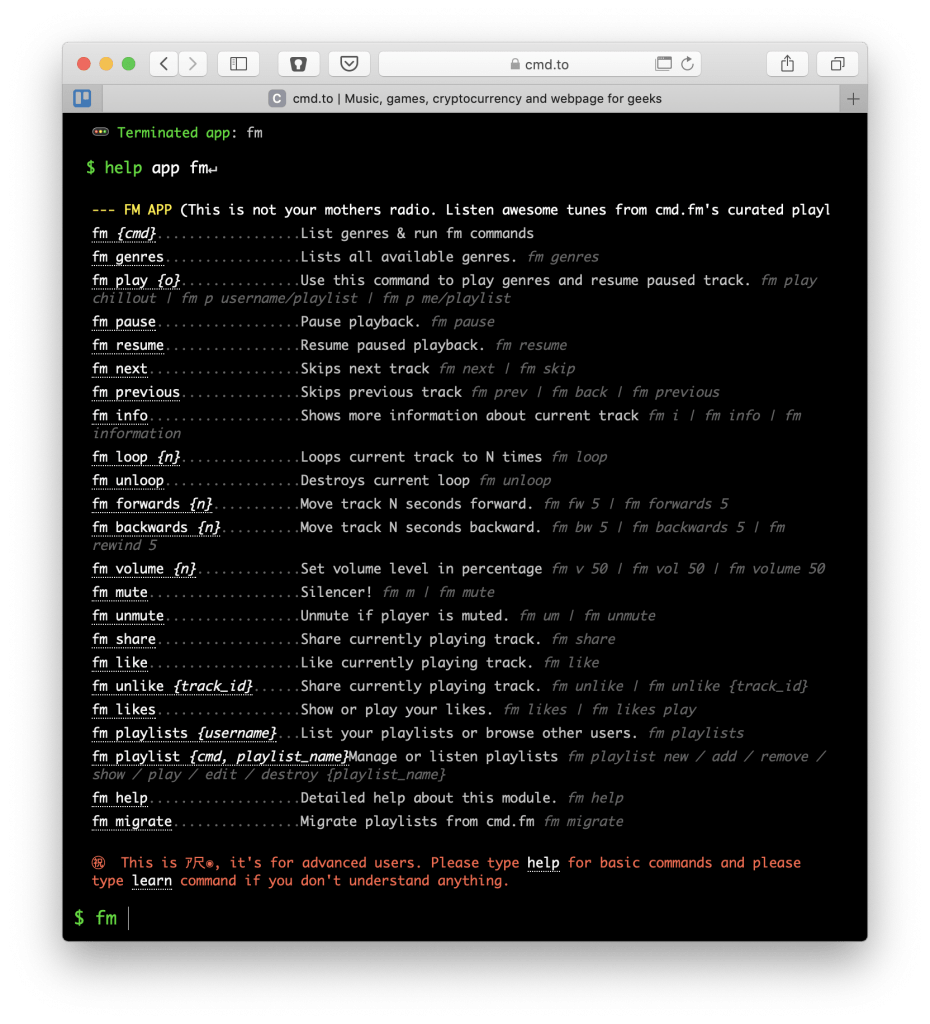Click the icon before 'Terminated app'

coord(101,132)
